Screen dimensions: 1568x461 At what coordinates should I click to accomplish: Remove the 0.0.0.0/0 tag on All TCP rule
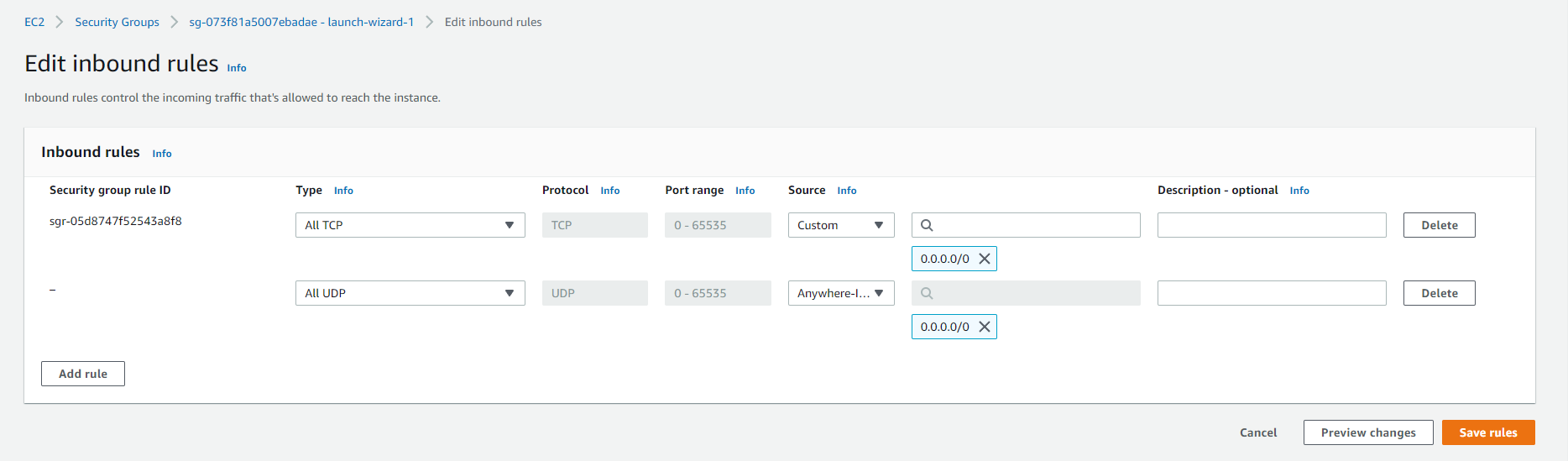pyautogui.click(x=985, y=259)
